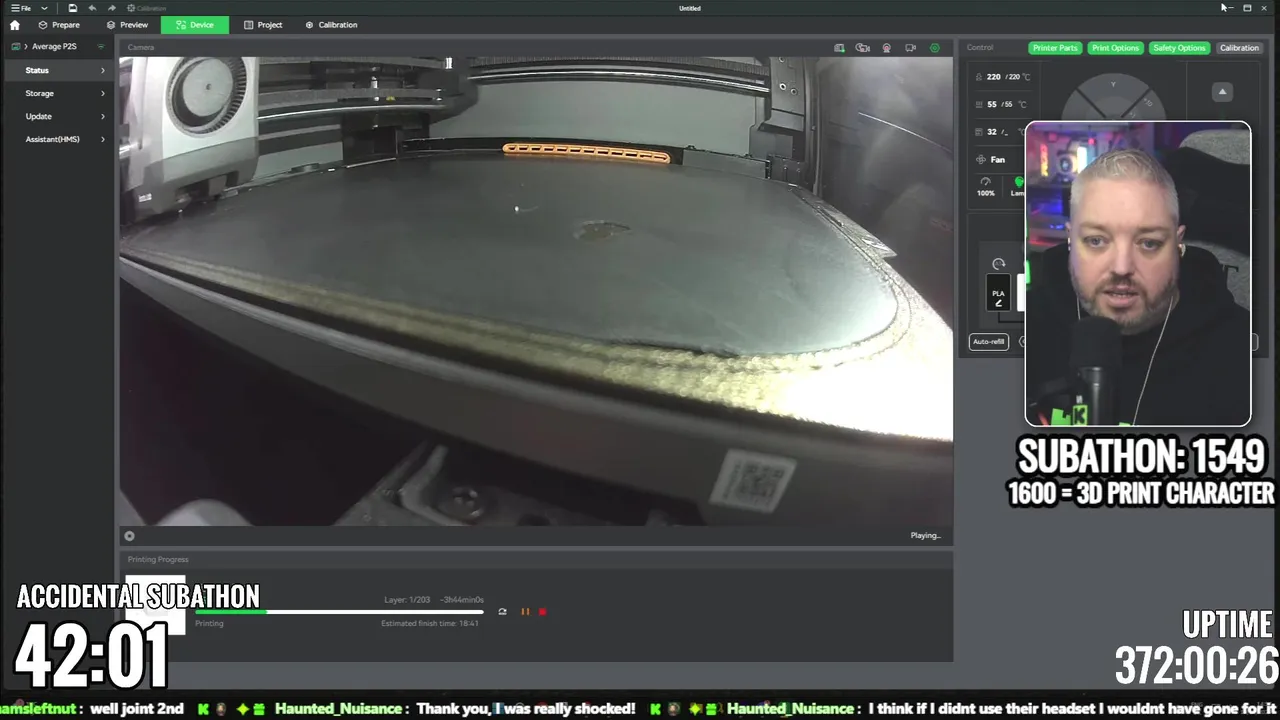The width and height of the screenshot is (1280, 720).
Task: Click the Storage row chevron
Action: 102,93
